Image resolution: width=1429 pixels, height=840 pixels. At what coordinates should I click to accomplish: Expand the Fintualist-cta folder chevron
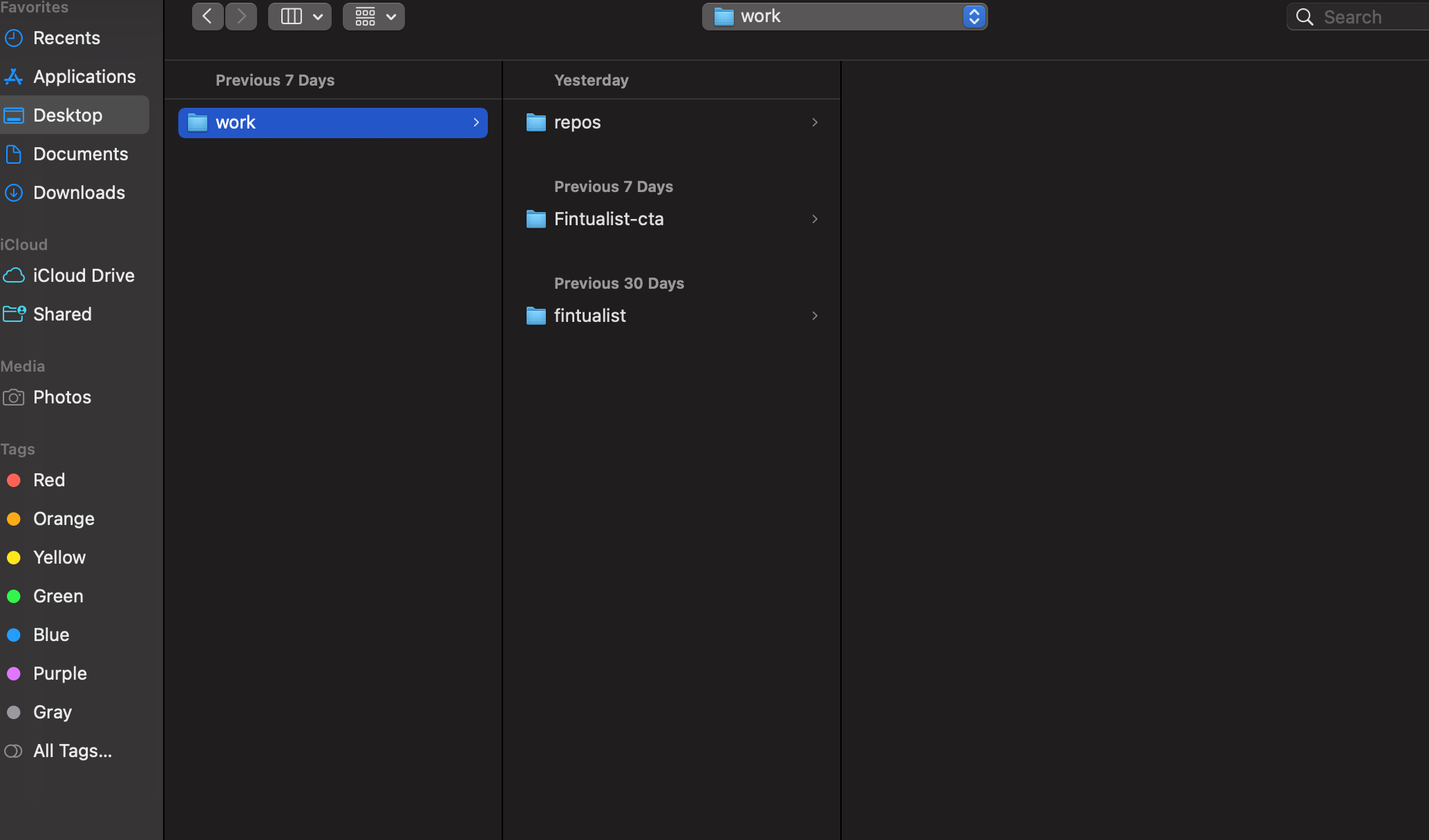pos(815,219)
